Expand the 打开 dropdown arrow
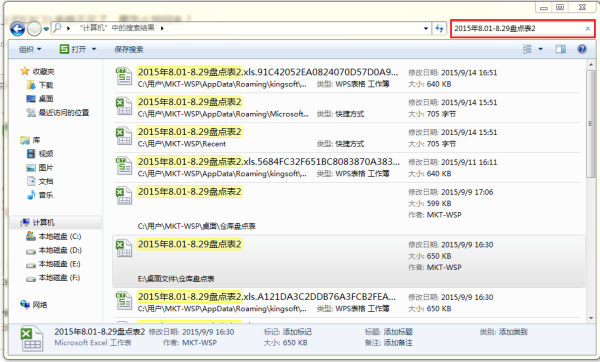The height and width of the screenshot is (362, 600). coord(94,49)
